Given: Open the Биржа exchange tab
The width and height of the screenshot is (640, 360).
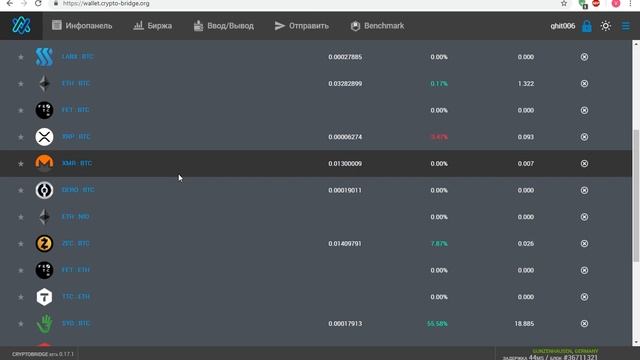Looking at the screenshot, I should tap(153, 26).
